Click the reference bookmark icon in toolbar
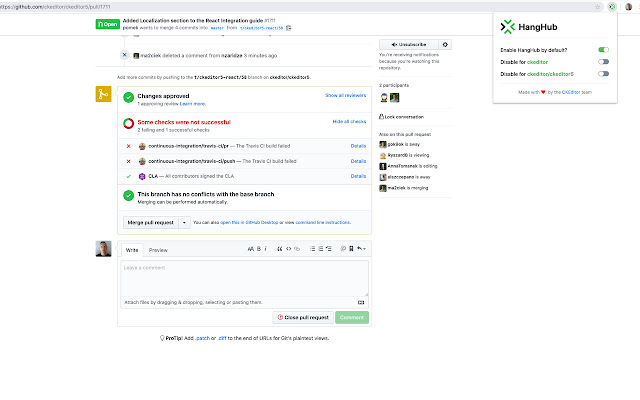 (351, 249)
